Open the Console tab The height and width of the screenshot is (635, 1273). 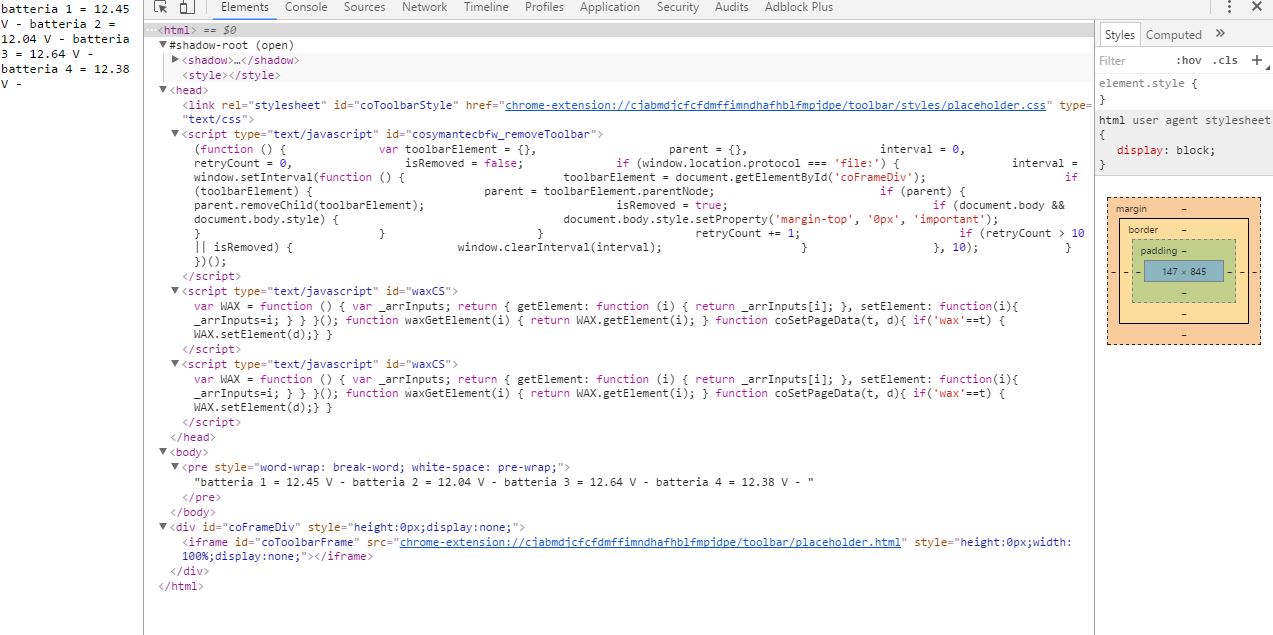point(306,7)
